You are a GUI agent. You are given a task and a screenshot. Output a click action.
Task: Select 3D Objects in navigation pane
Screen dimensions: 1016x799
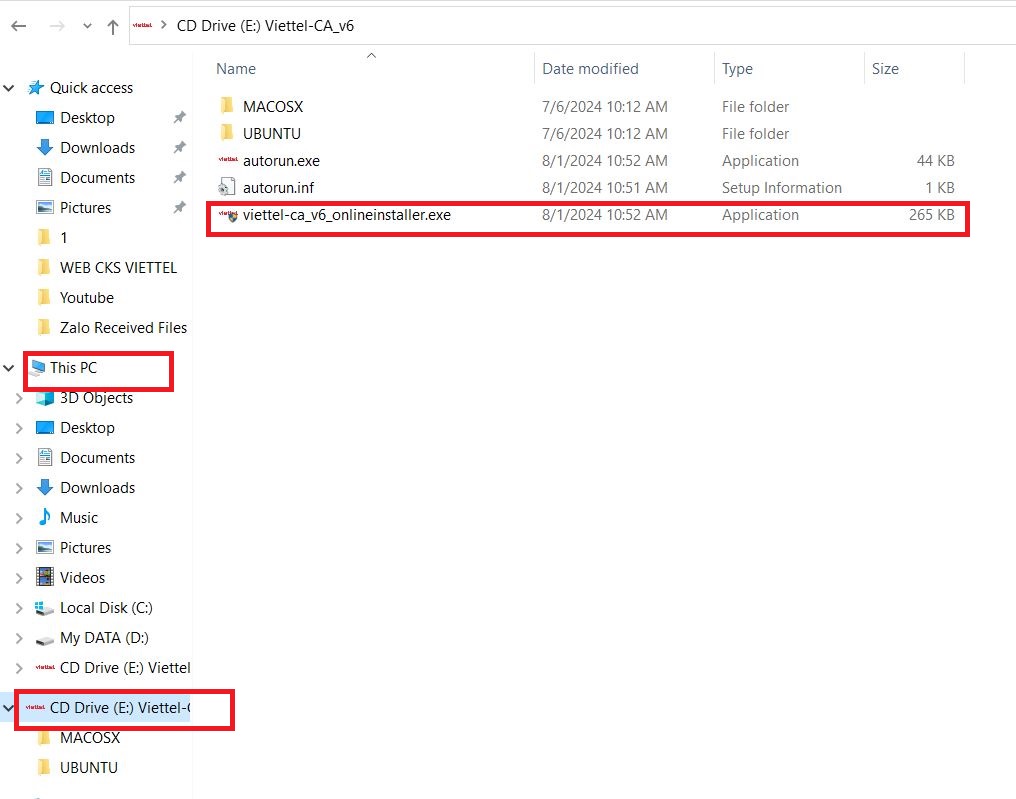(x=96, y=397)
